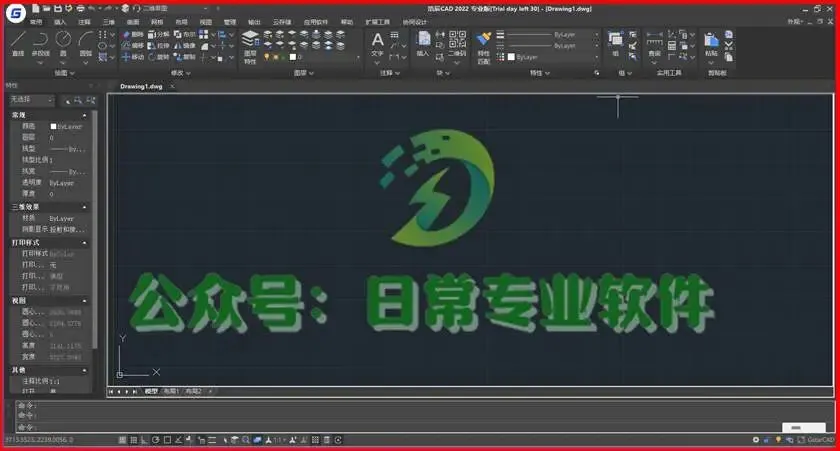This screenshot has height=451, width=840.
Task: Select the Text (文字) tool
Action: (378, 43)
